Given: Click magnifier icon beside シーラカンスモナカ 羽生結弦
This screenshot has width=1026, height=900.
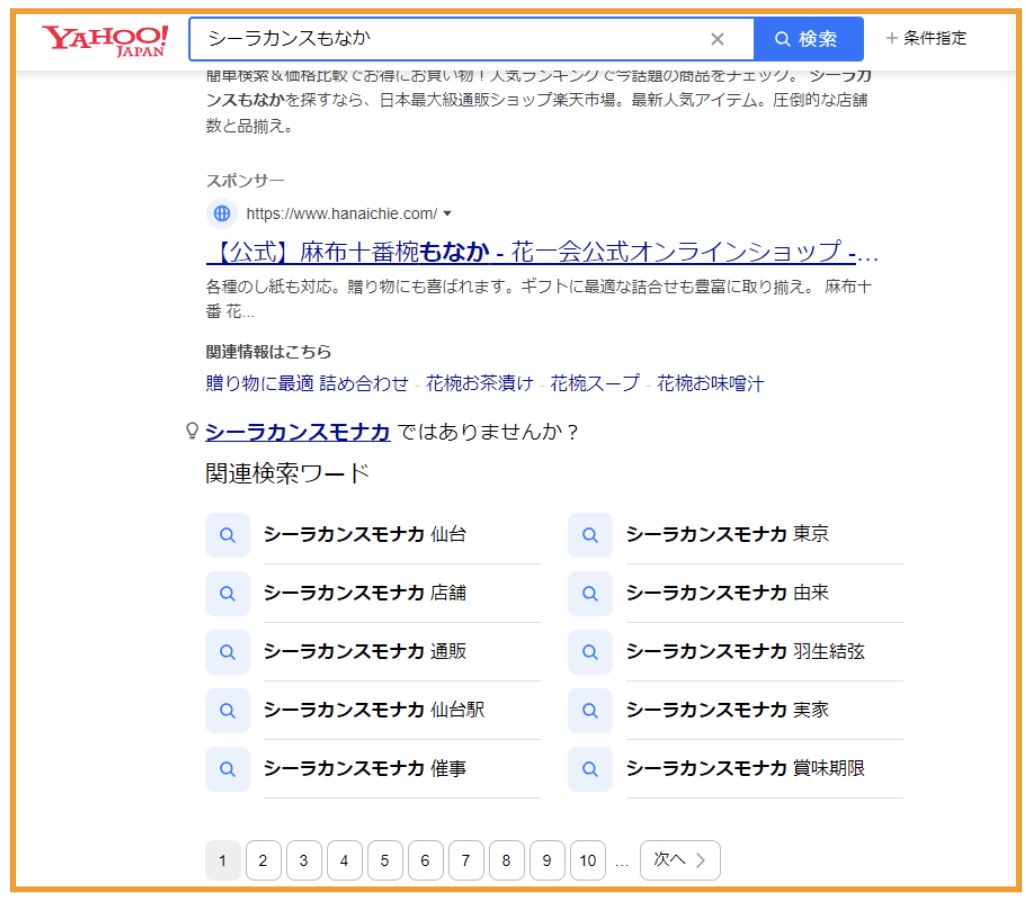Looking at the screenshot, I should click(590, 652).
